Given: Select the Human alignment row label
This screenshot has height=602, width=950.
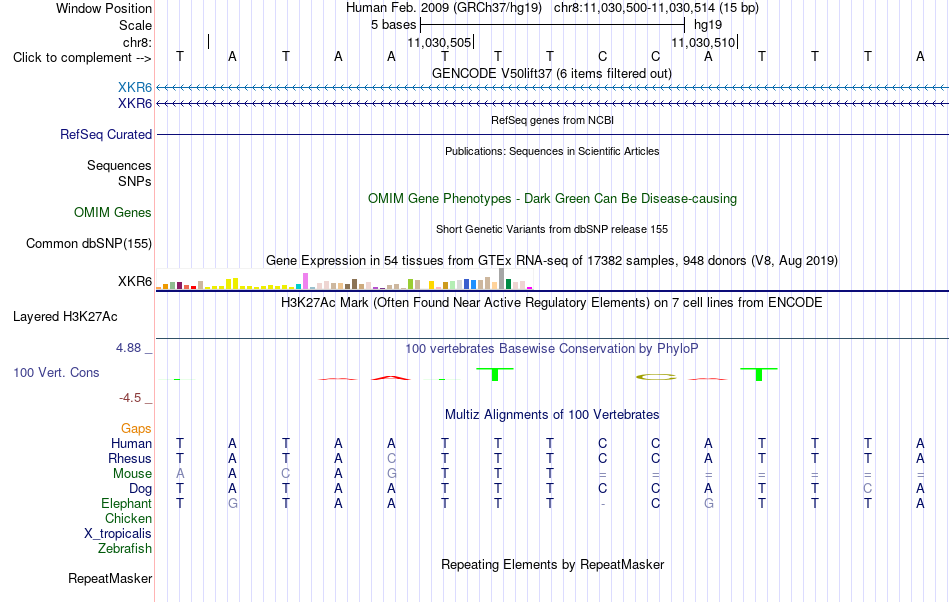Looking at the screenshot, I should click(x=131, y=443).
